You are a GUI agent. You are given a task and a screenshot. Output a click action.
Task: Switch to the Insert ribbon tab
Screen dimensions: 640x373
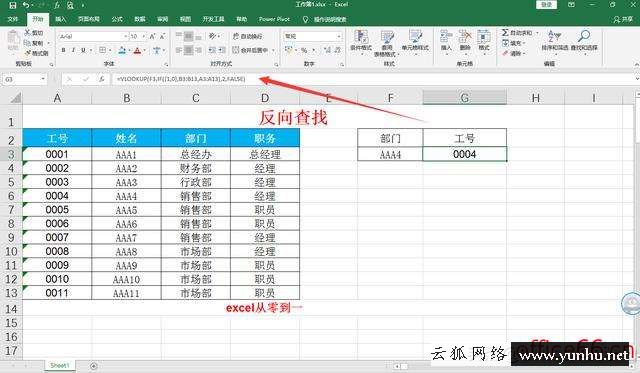[60, 19]
